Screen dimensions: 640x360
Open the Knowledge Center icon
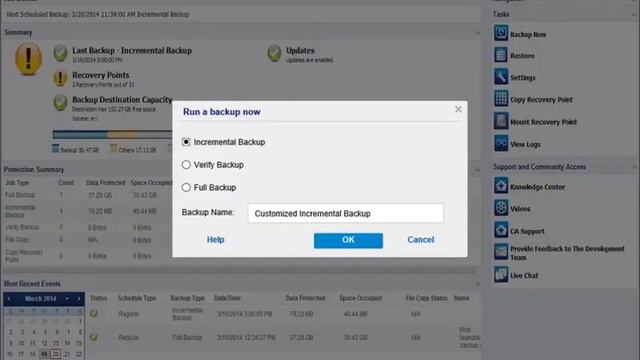tap(501, 186)
